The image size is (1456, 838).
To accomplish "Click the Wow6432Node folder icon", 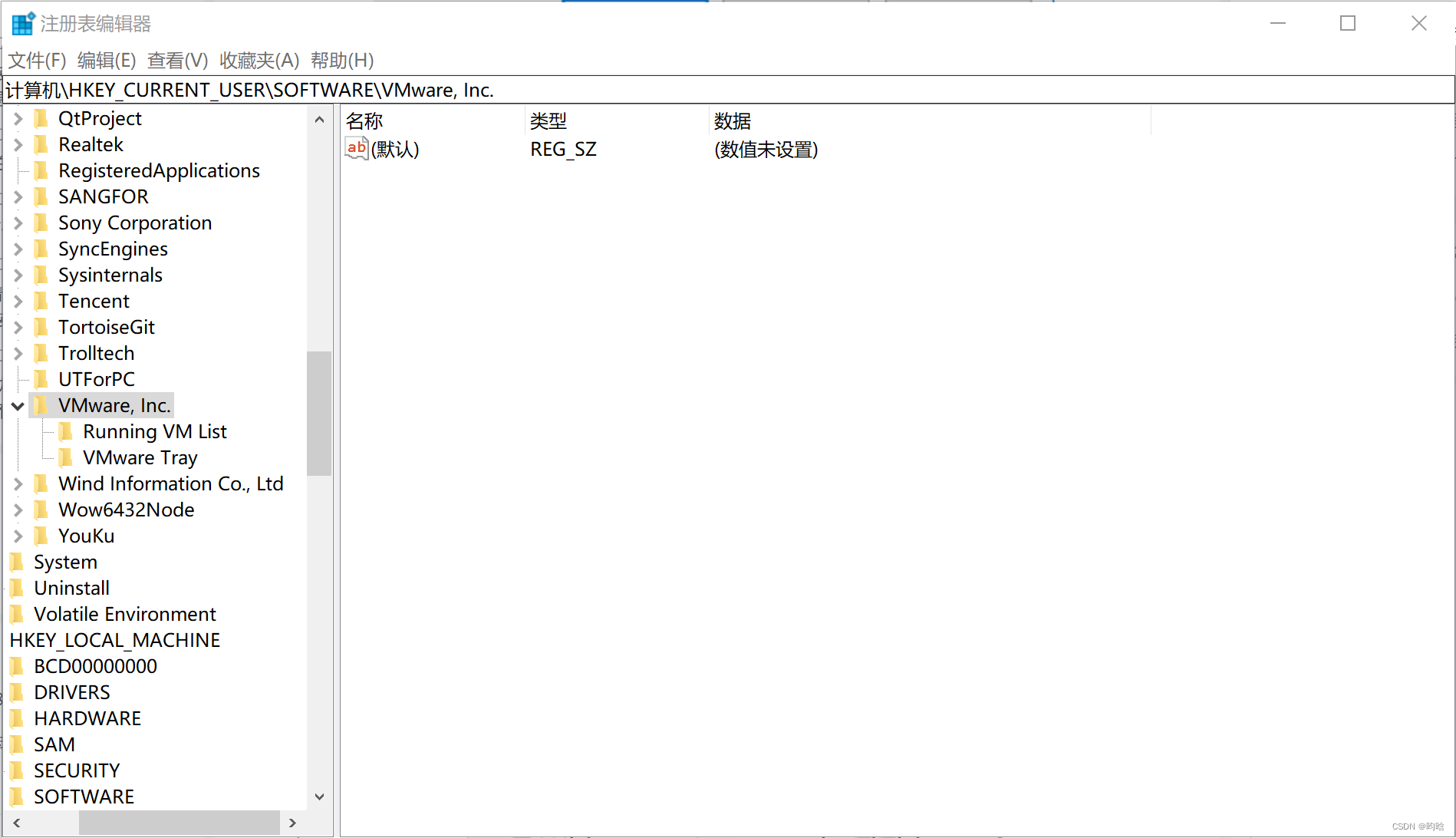I will click(42, 510).
